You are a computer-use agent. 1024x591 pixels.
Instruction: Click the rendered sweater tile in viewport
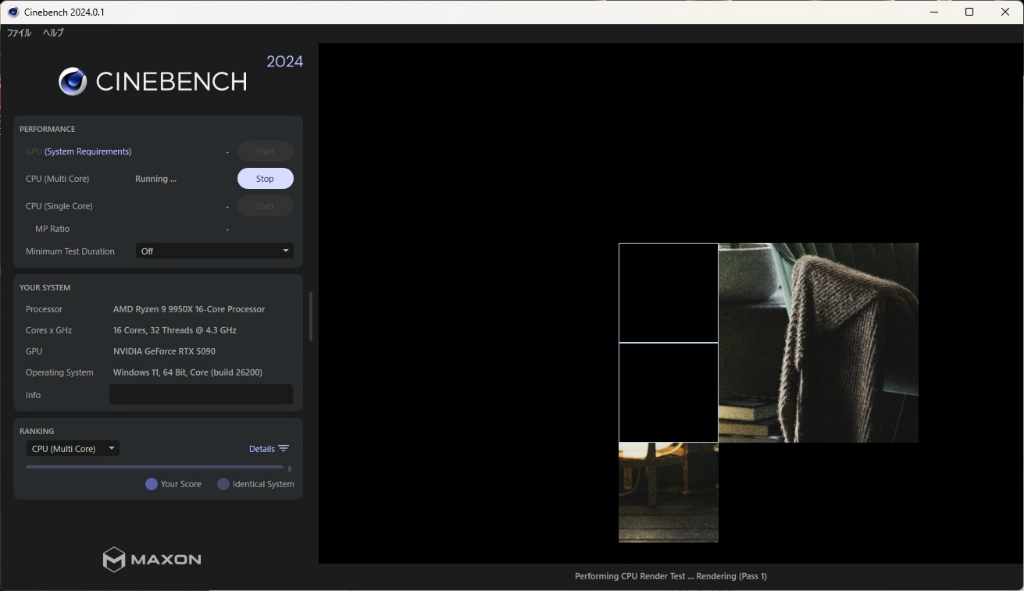[x=818, y=343]
